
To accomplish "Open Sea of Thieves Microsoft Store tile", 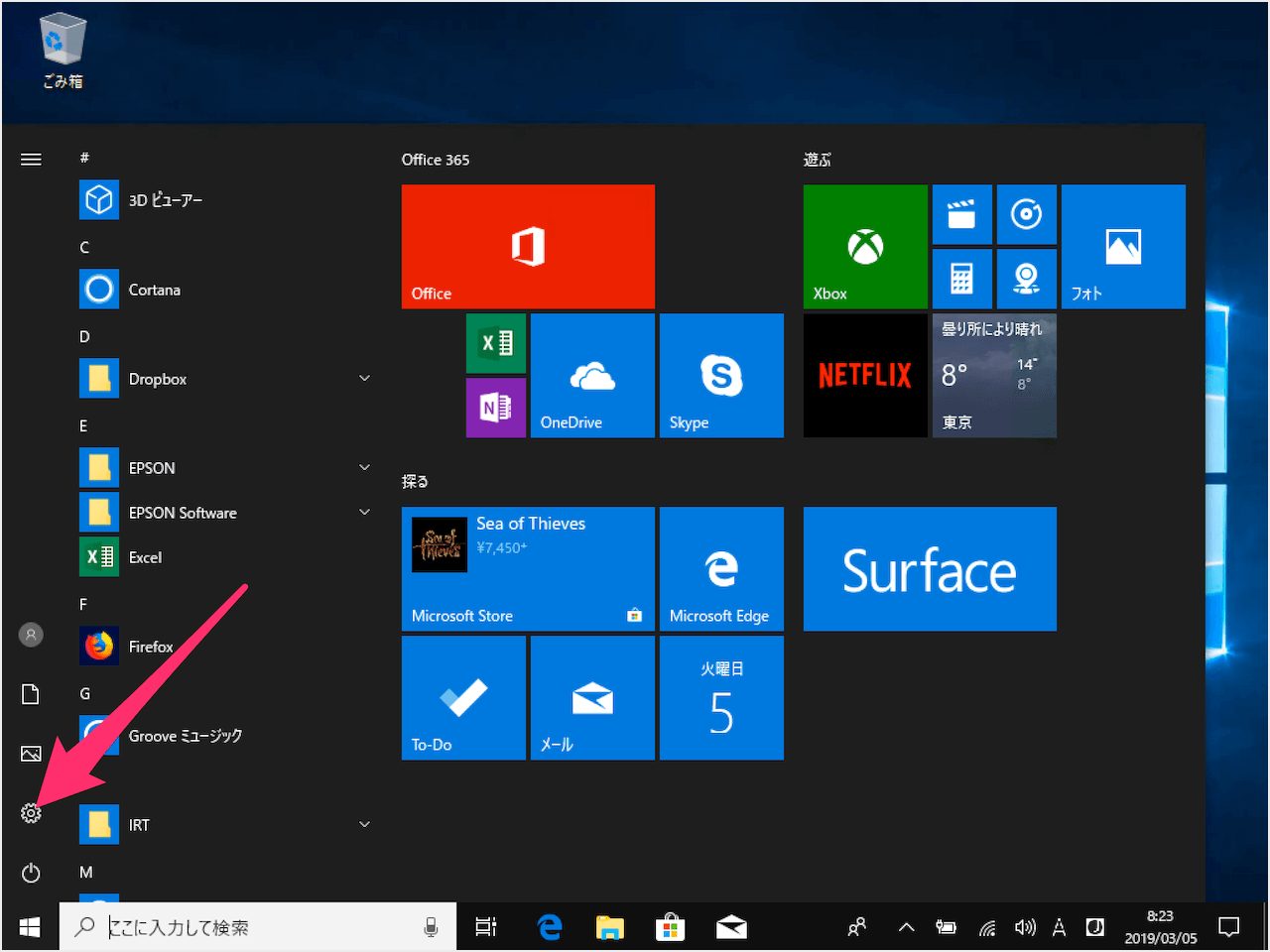I will [x=528, y=568].
